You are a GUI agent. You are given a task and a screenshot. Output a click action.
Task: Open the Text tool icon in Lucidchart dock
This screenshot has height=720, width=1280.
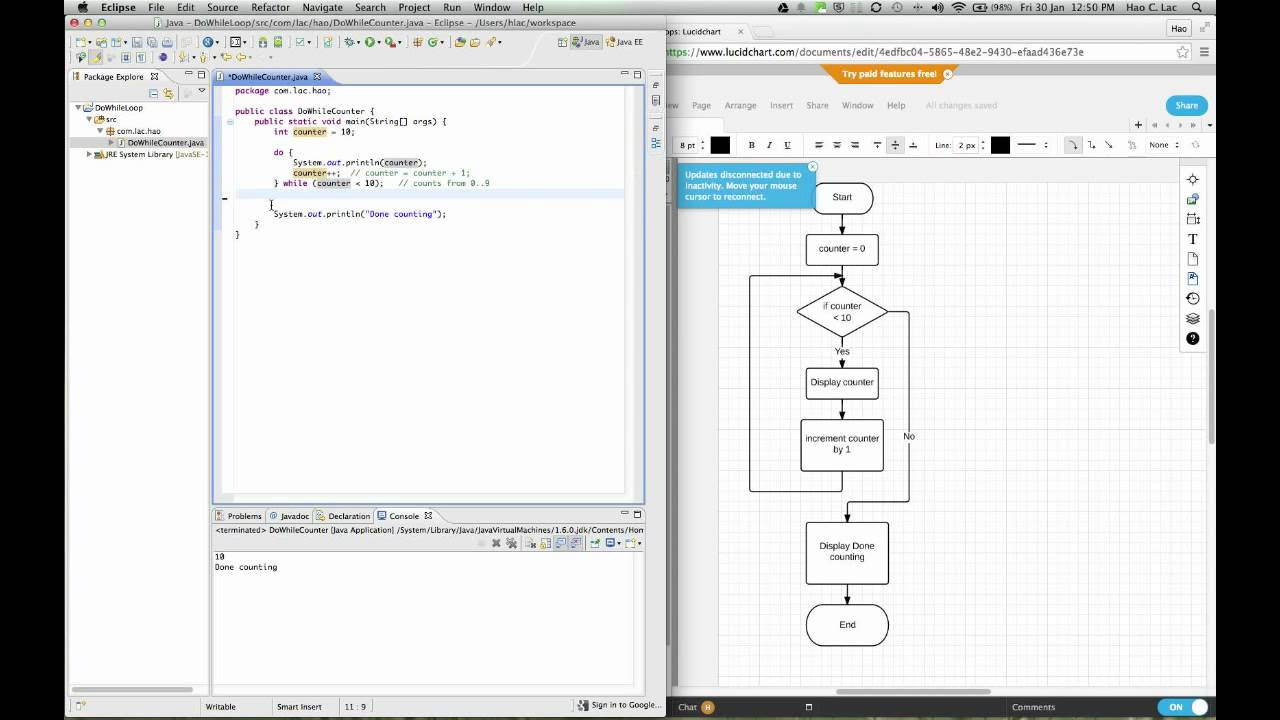point(1192,239)
